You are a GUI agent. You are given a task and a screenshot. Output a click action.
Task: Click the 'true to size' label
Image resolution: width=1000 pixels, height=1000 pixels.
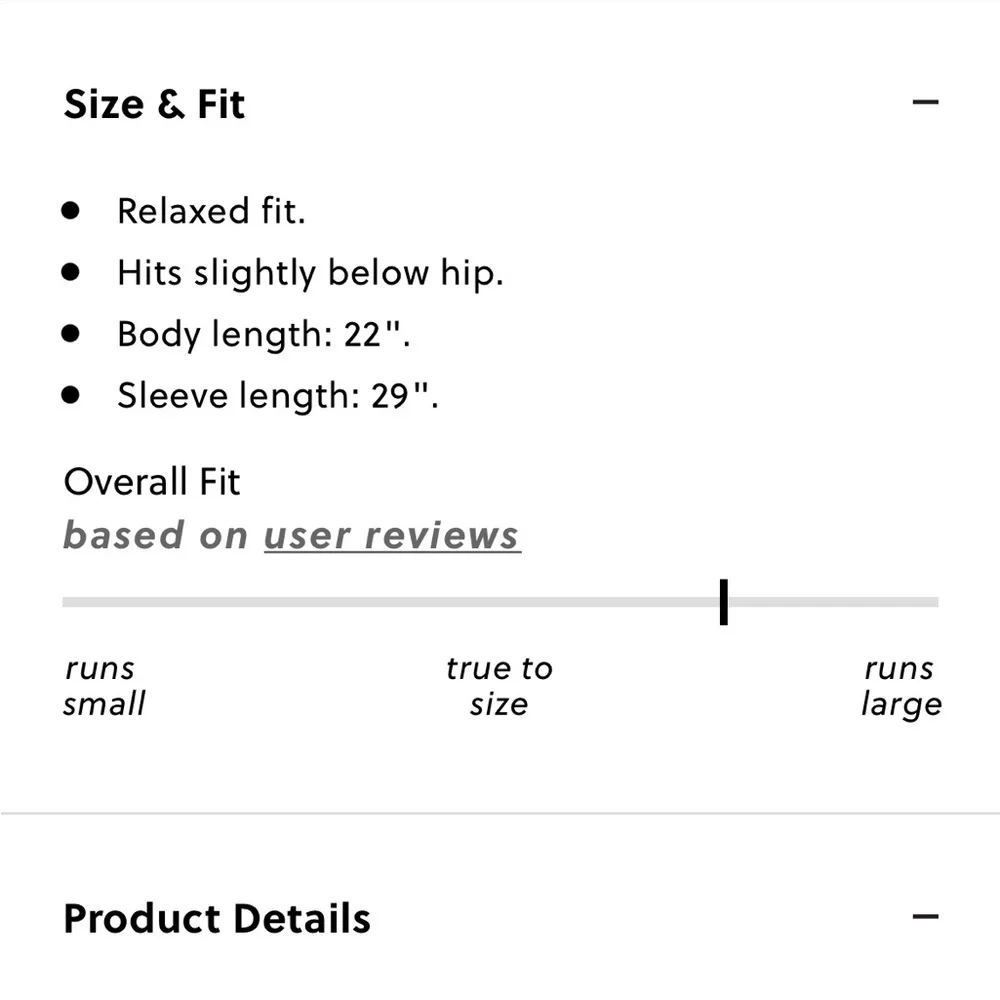[x=499, y=686]
